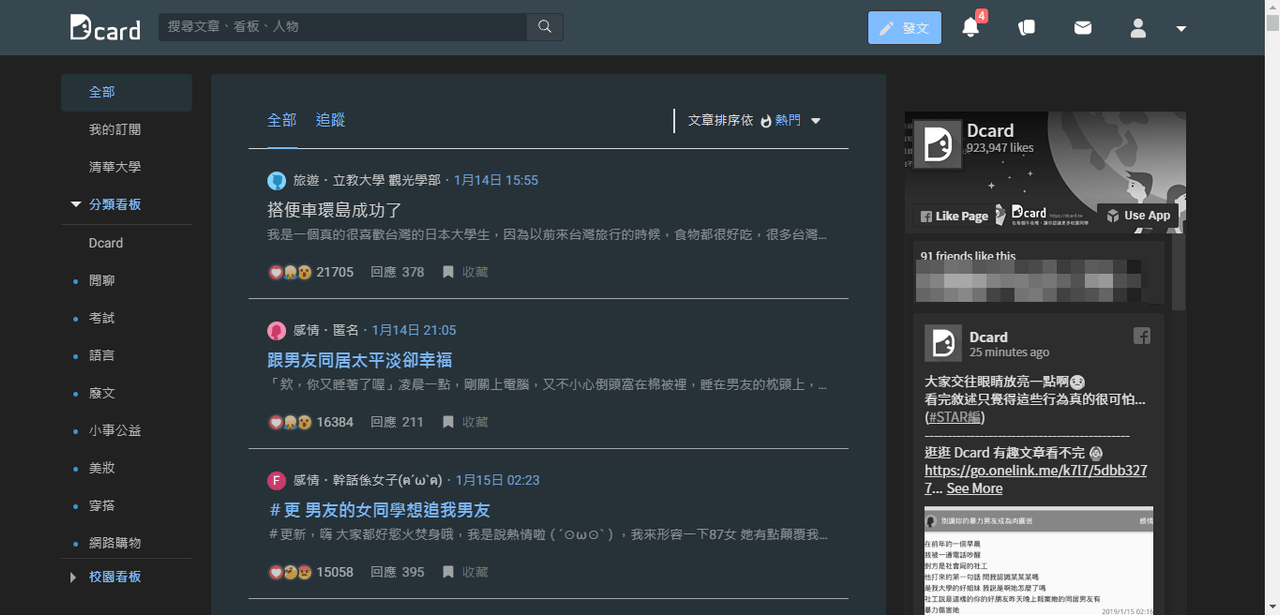Open Dcard page logo in Facebook widget
This screenshot has height=615, width=1280.
[x=939, y=146]
